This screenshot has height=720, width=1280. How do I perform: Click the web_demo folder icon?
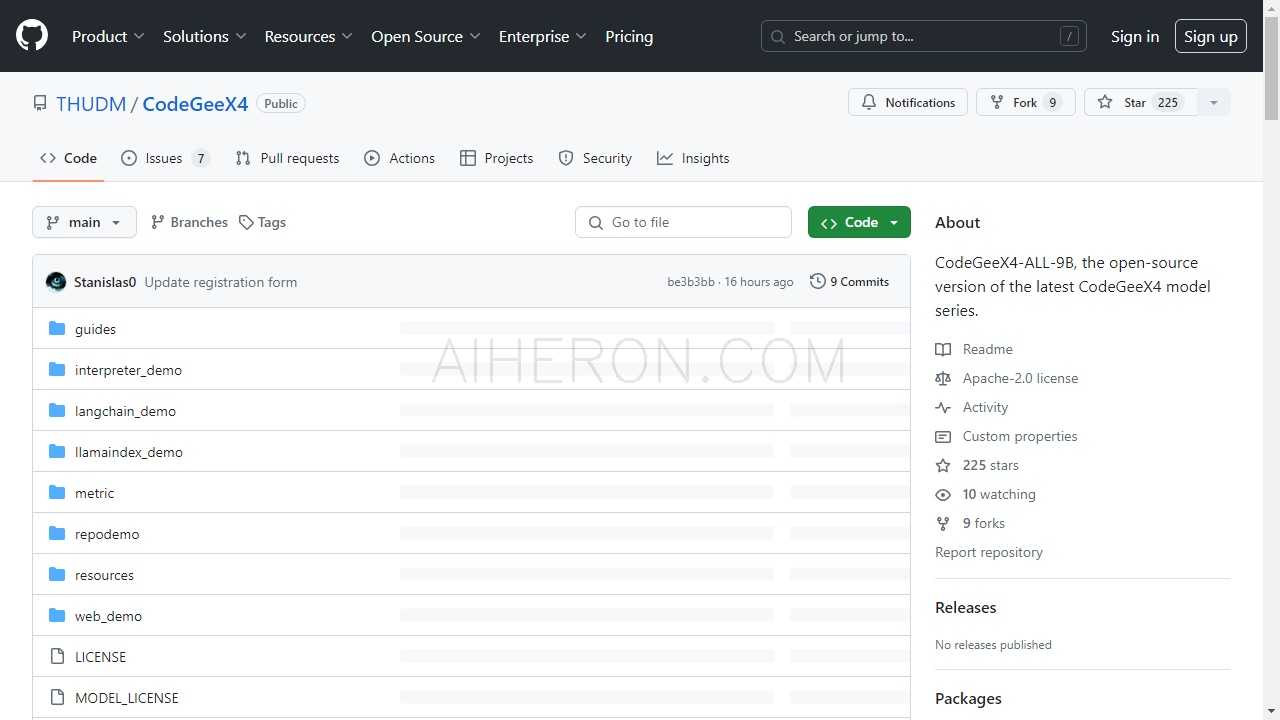[x=57, y=616]
